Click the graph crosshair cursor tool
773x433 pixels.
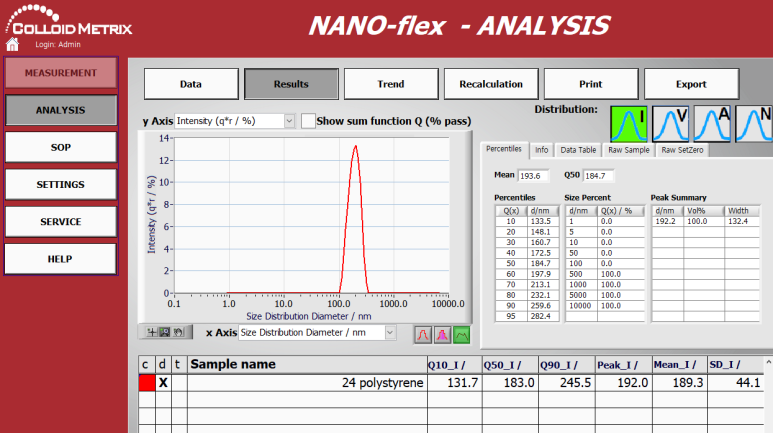(152, 332)
